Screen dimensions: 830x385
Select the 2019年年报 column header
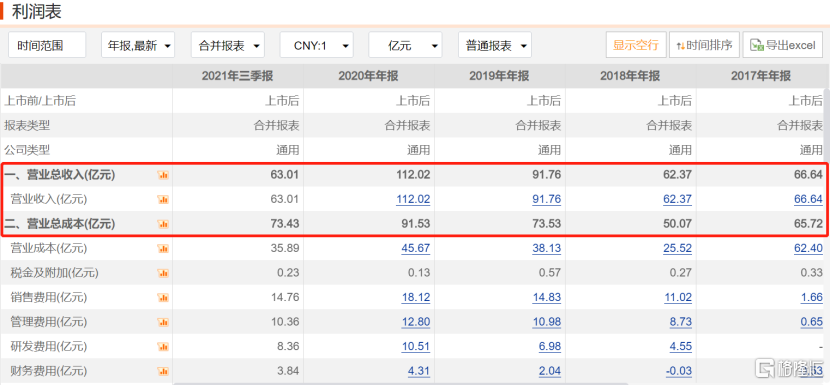pos(499,76)
